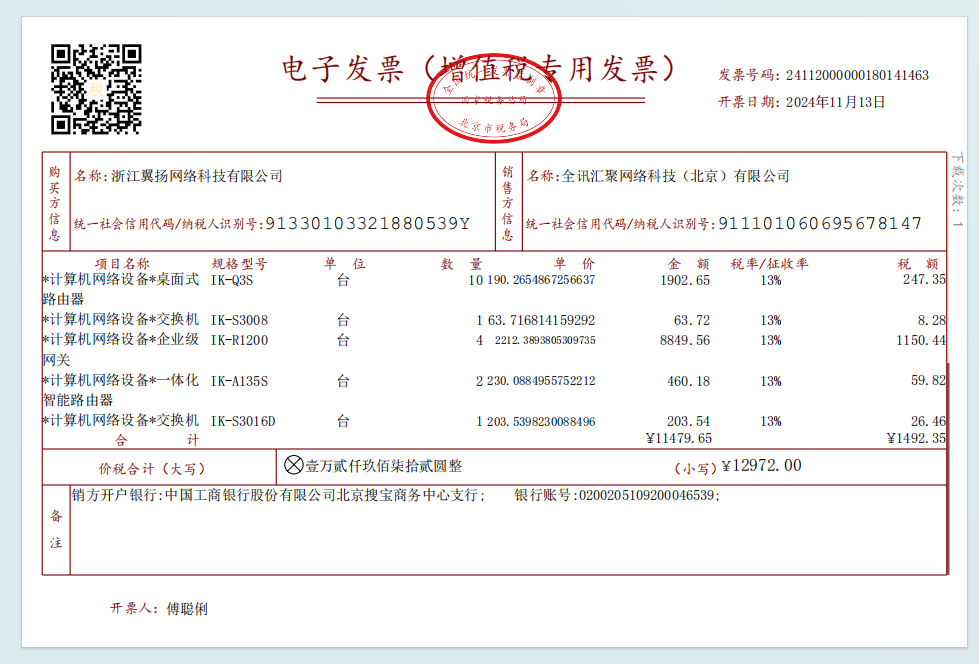Screen dimensions: 979x664
Task: Select the model IK-Q3S cell
Action: pos(232,280)
